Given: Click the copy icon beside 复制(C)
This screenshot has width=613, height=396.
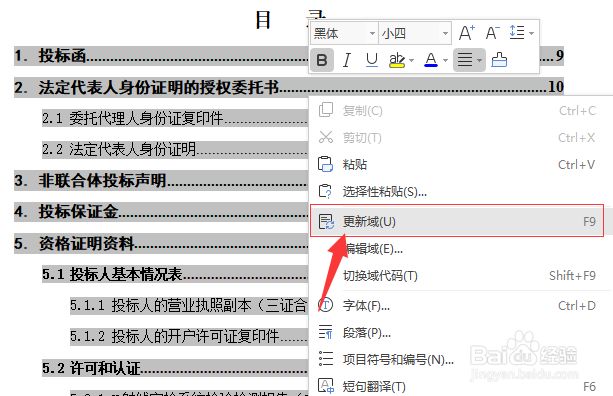Looking at the screenshot, I should [x=326, y=110].
